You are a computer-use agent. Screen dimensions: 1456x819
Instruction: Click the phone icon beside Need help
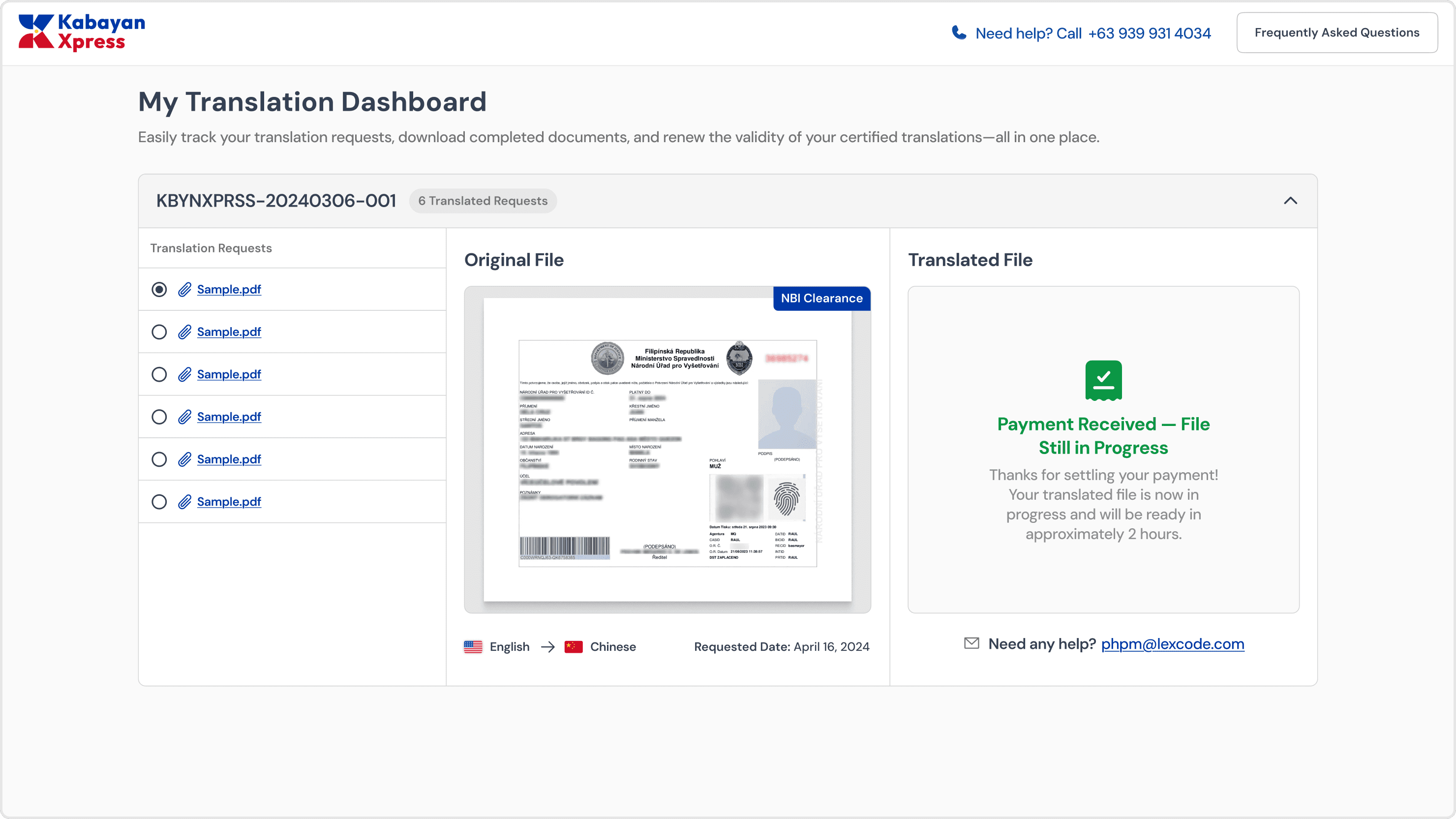959,33
